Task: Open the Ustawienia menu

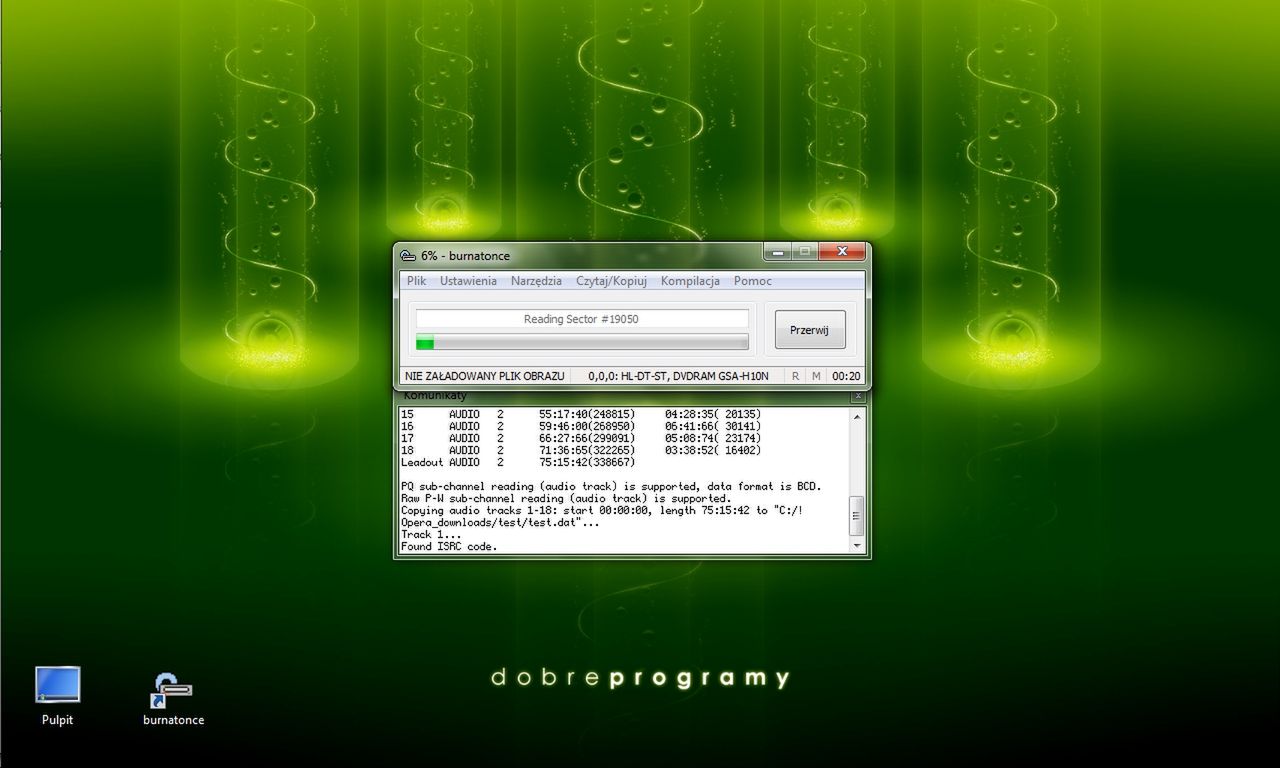Action: pos(468,281)
